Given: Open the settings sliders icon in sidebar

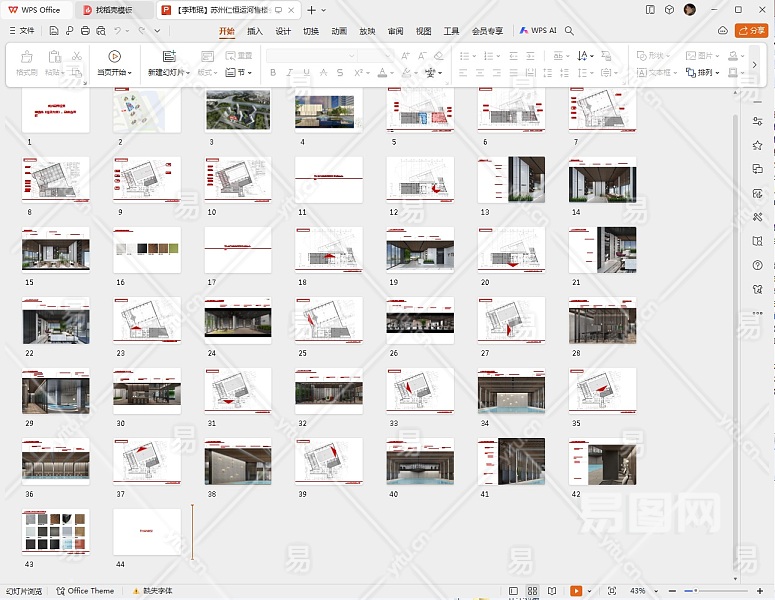Looking at the screenshot, I should [758, 121].
